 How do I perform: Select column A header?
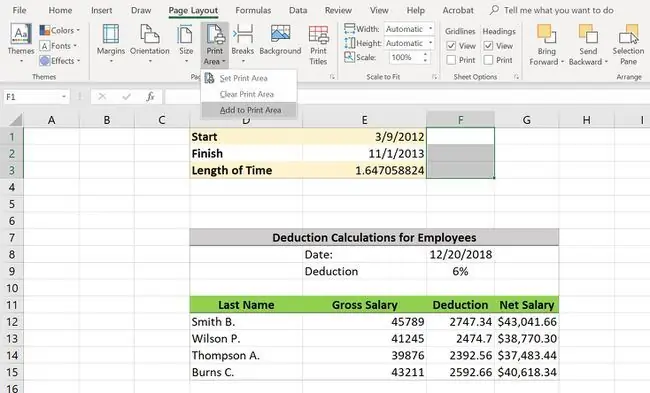(51, 120)
